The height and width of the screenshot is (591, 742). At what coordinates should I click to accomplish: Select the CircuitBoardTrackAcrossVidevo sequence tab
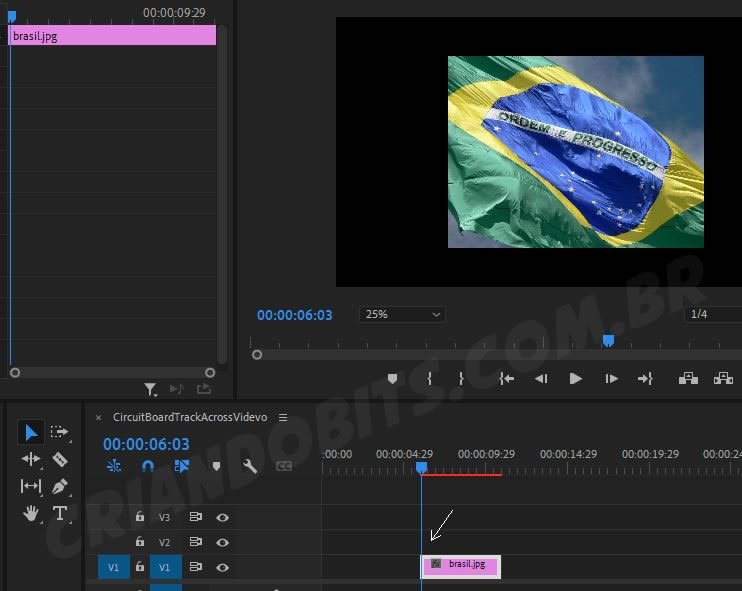tap(190, 417)
